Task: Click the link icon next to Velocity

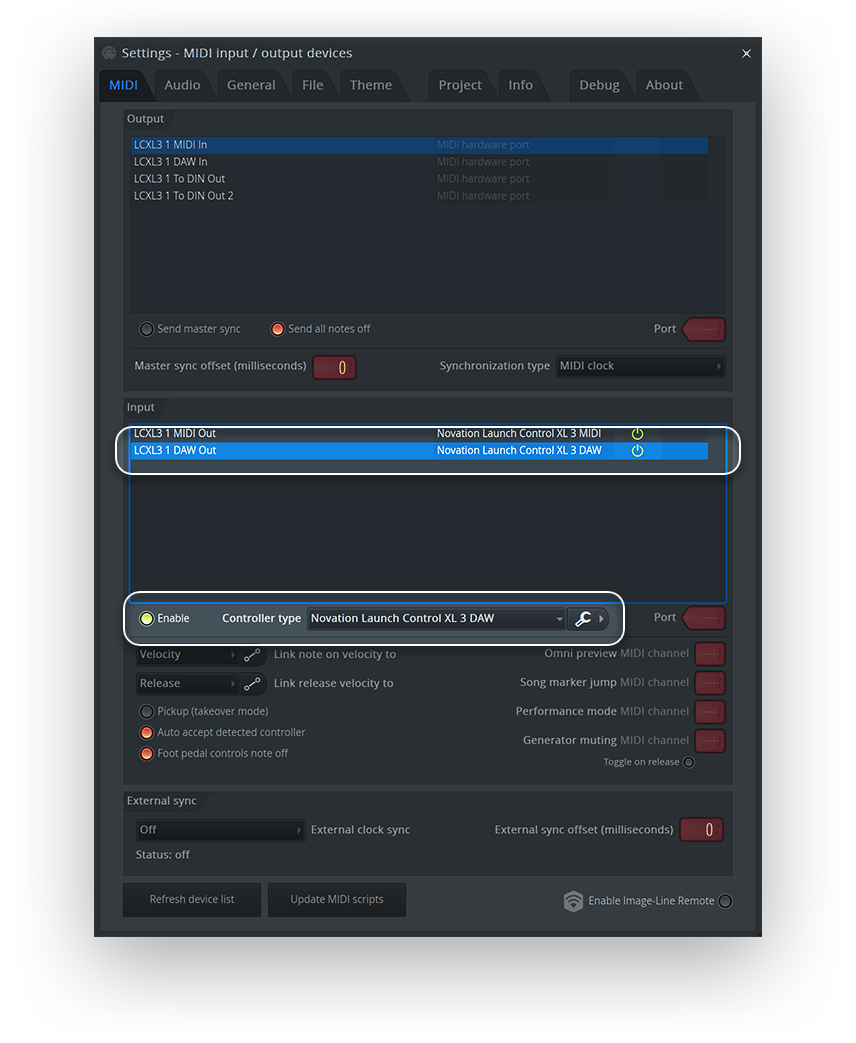Action: pos(252,655)
